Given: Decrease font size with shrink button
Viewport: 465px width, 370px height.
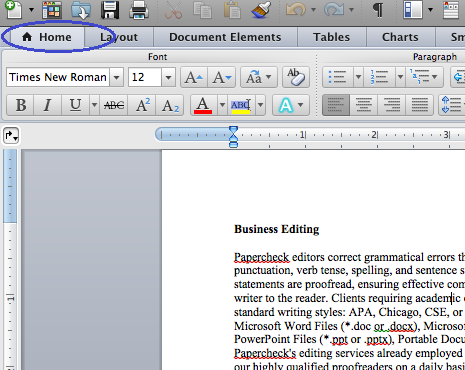Looking at the screenshot, I should point(222,77).
